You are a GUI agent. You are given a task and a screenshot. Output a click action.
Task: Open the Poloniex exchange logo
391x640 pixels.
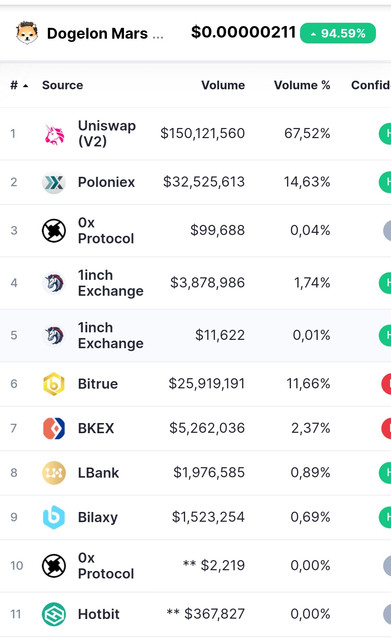tap(54, 182)
